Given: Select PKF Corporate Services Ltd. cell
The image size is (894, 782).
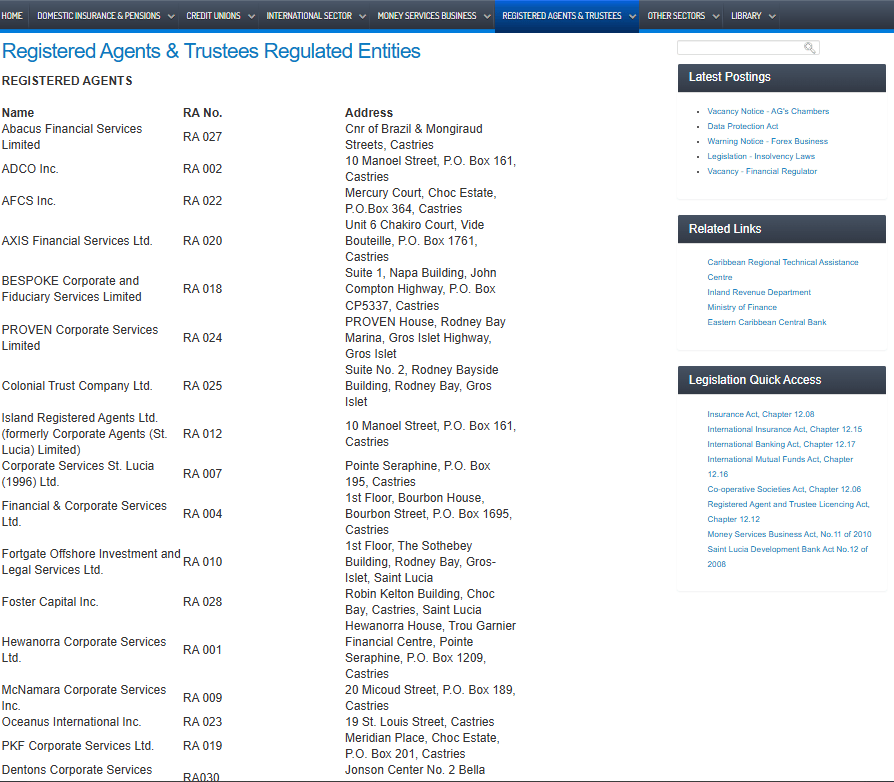Looking at the screenshot, I should coord(78,746).
